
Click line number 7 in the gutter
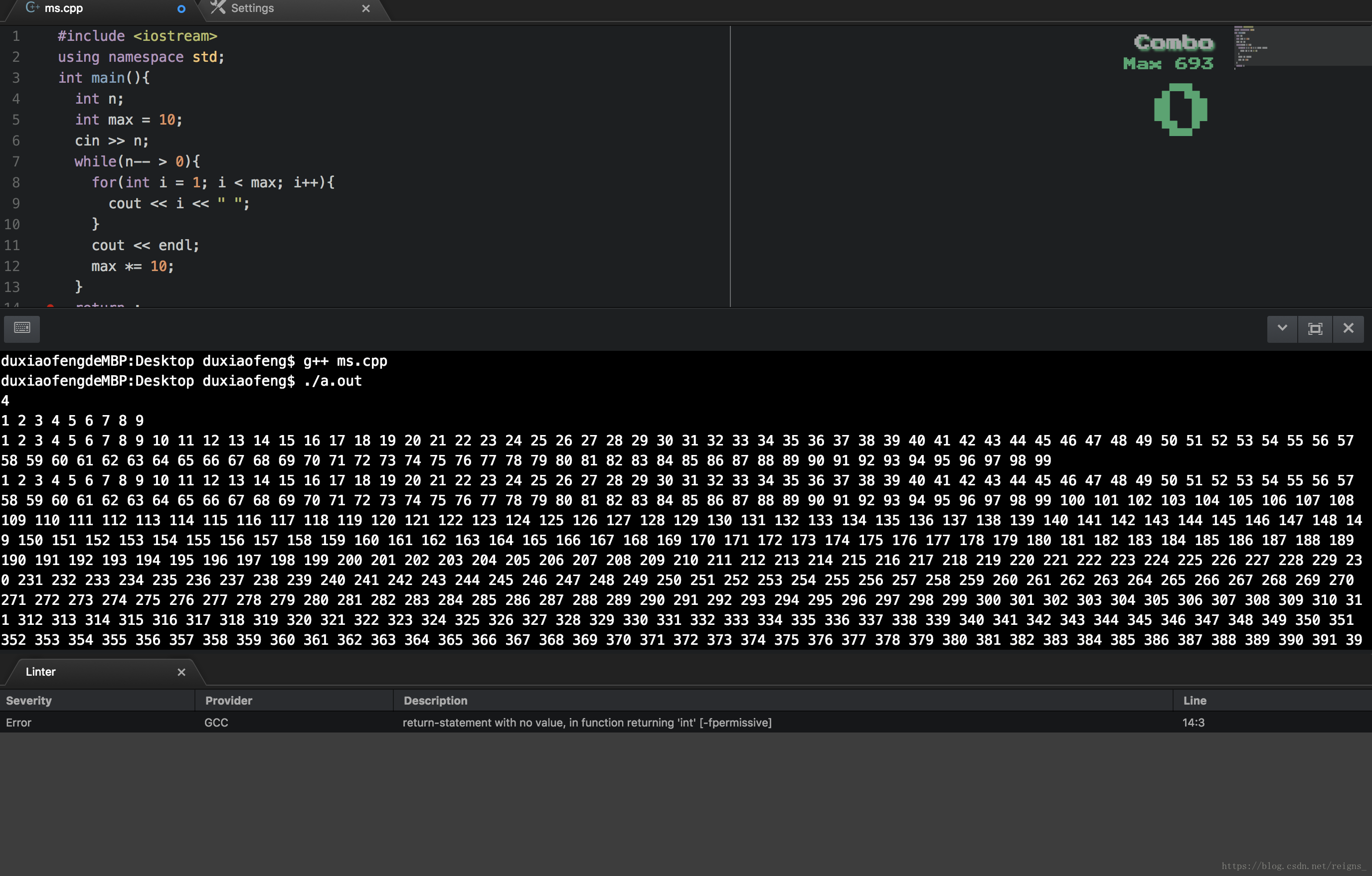tap(16, 162)
